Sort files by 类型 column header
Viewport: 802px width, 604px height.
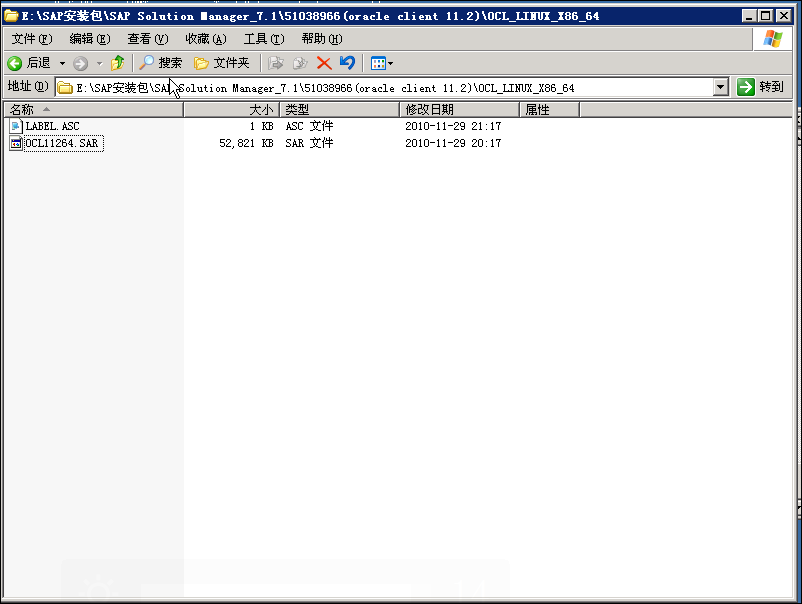pos(340,109)
